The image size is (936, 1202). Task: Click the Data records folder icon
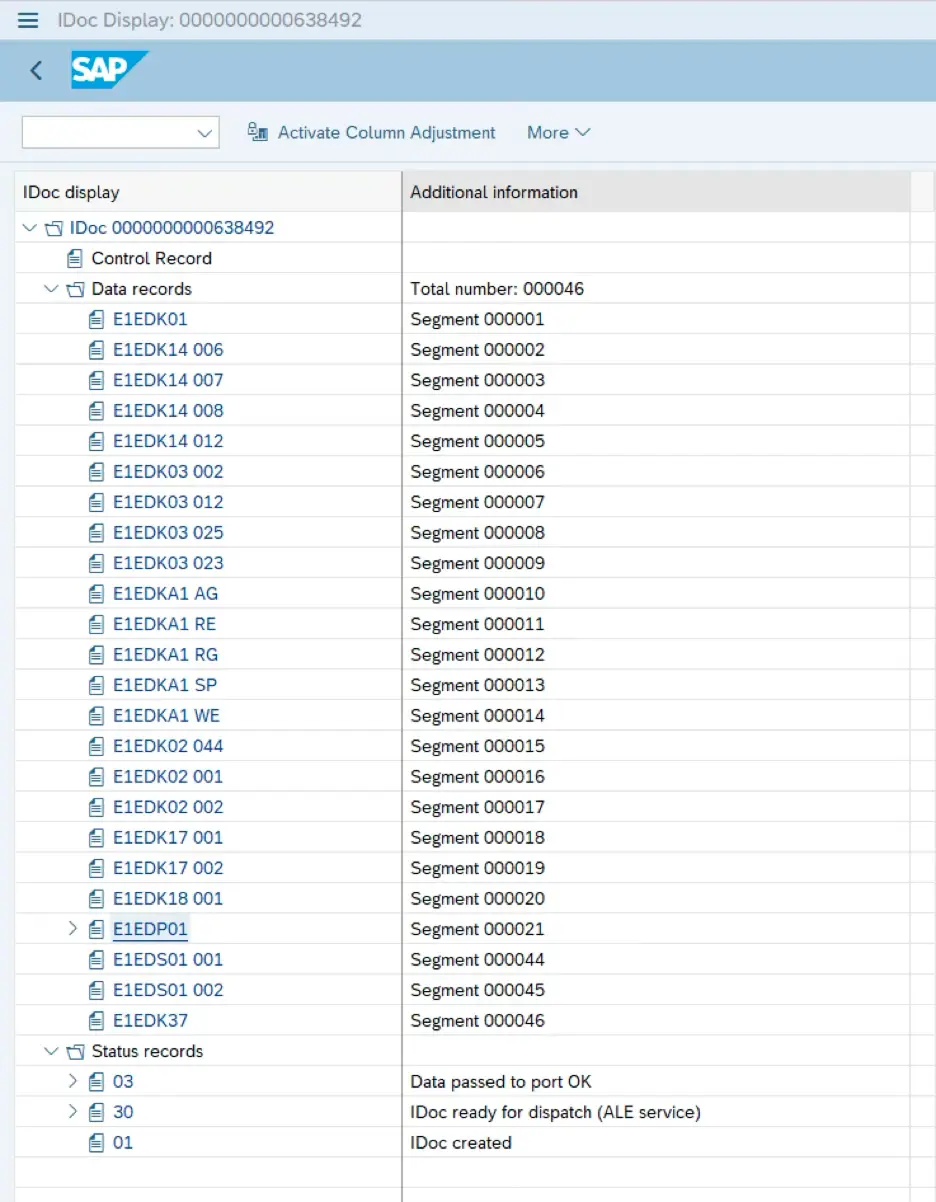click(75, 289)
